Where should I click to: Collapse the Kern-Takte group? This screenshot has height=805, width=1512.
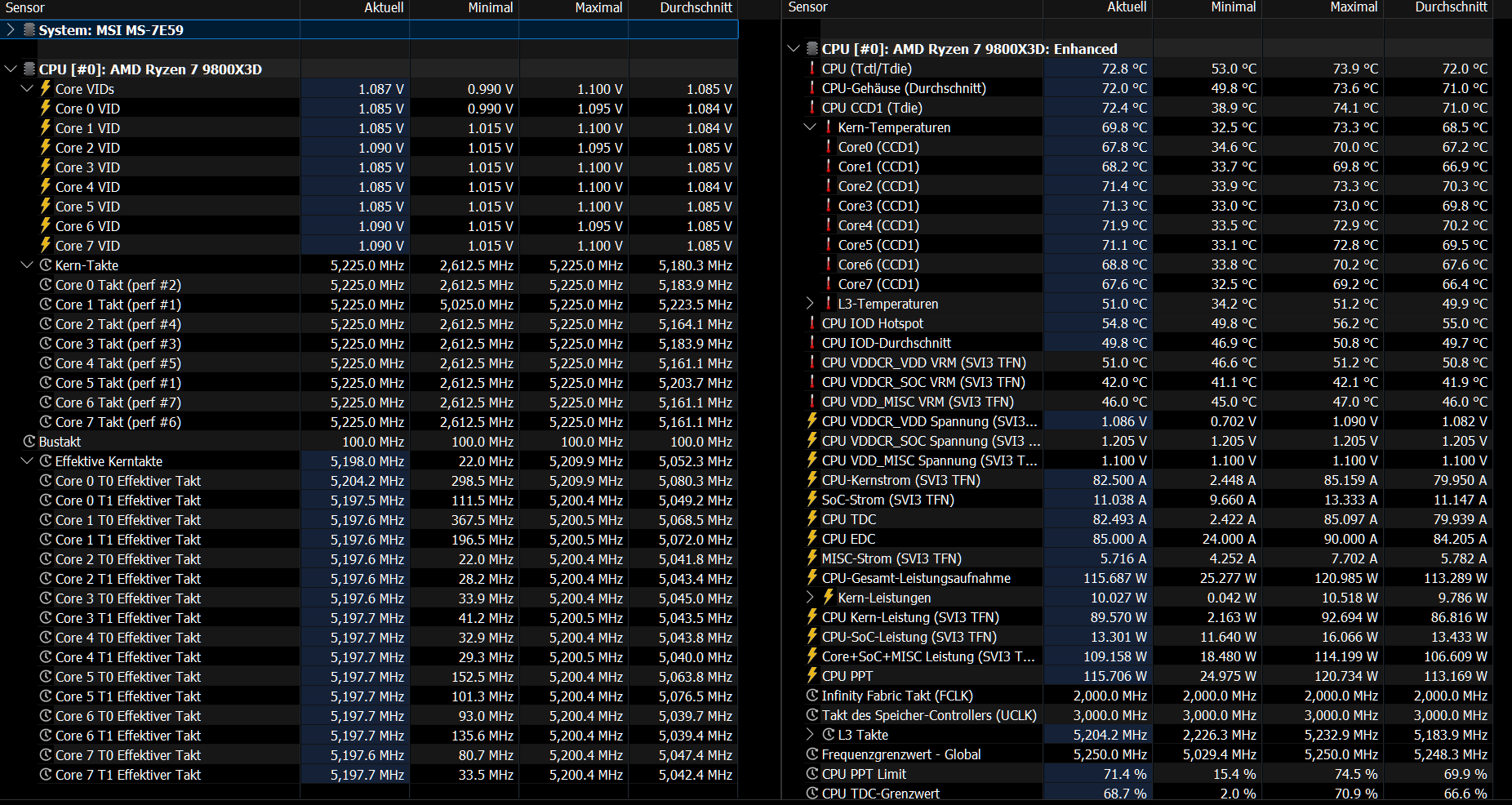tap(27, 265)
